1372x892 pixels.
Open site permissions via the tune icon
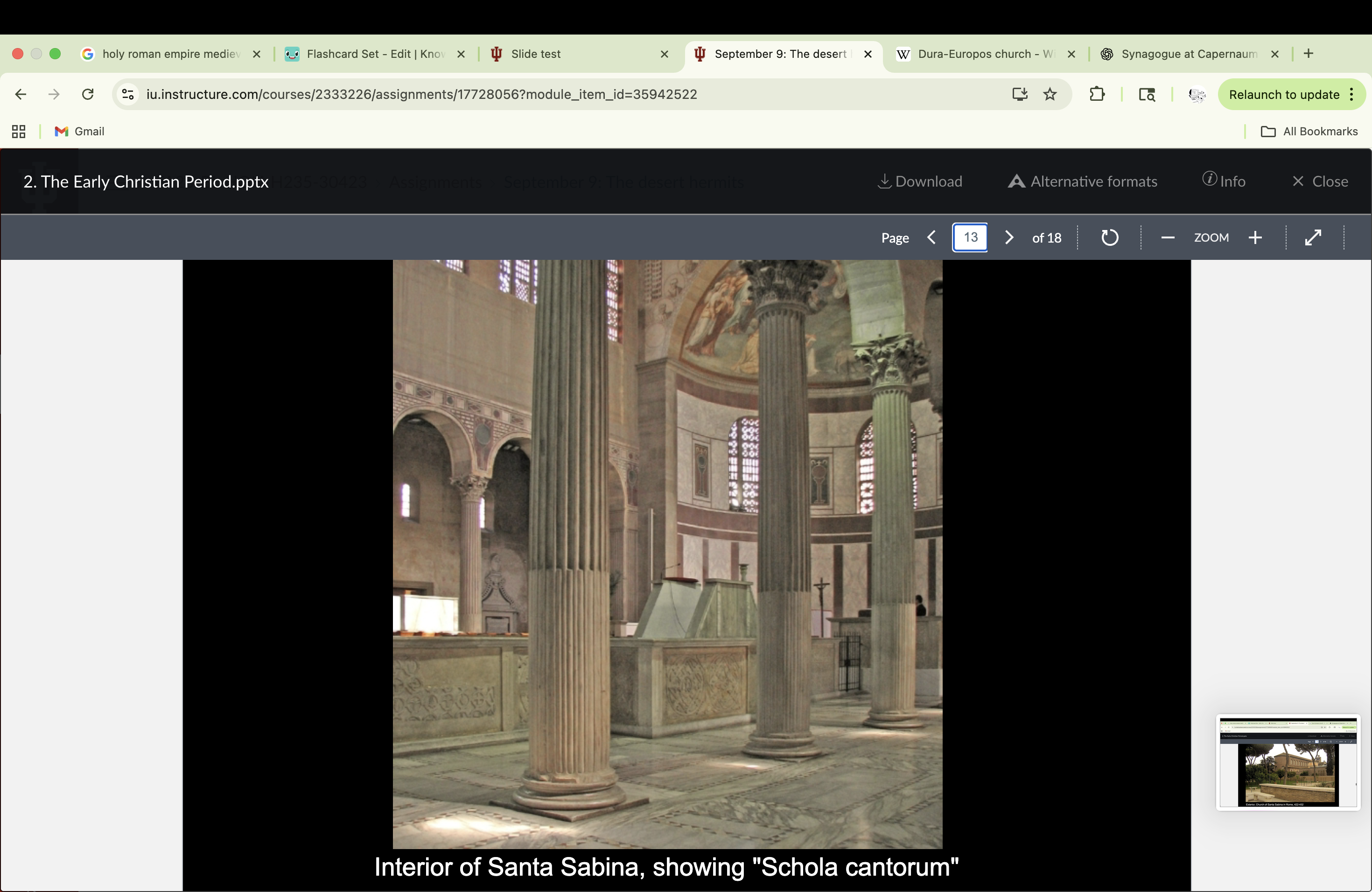tap(127, 95)
